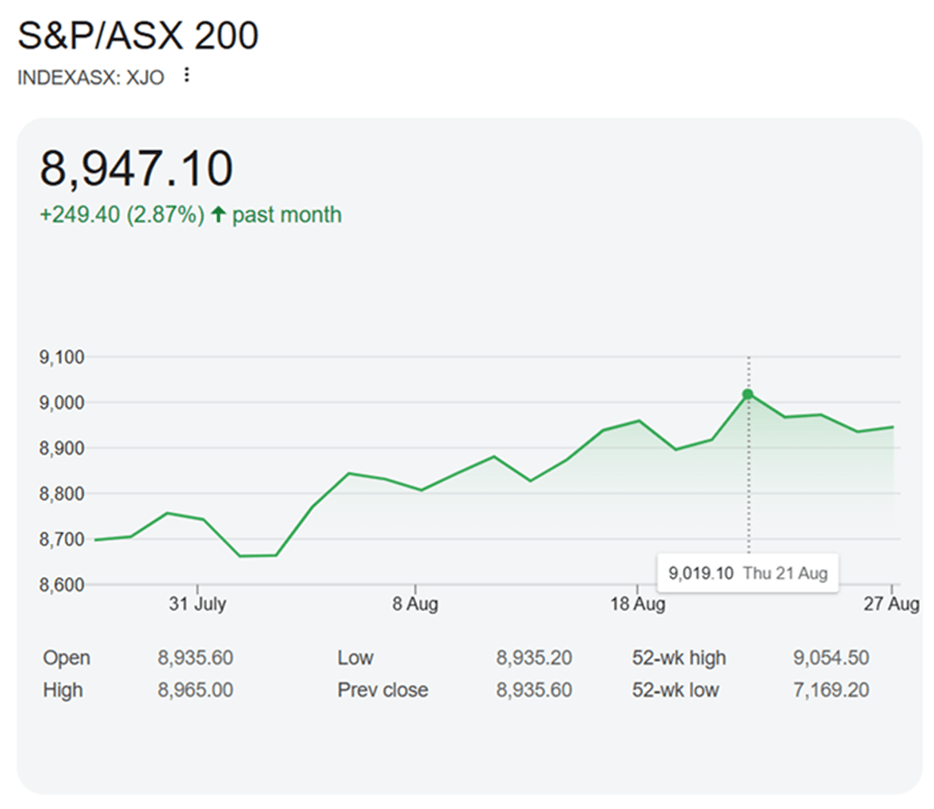This screenshot has height=809, width=934.
Task: Click the 52-wk low label
Action: tap(675, 690)
